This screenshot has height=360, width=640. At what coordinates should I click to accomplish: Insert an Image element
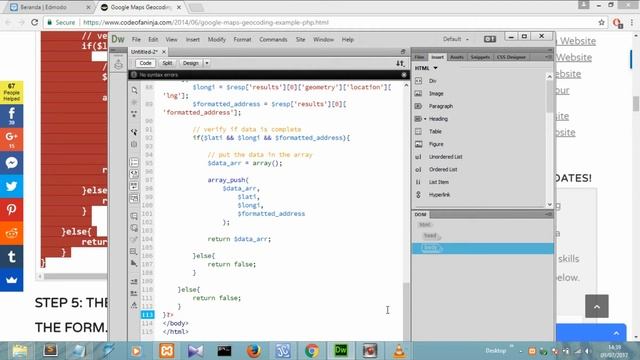pos(436,93)
